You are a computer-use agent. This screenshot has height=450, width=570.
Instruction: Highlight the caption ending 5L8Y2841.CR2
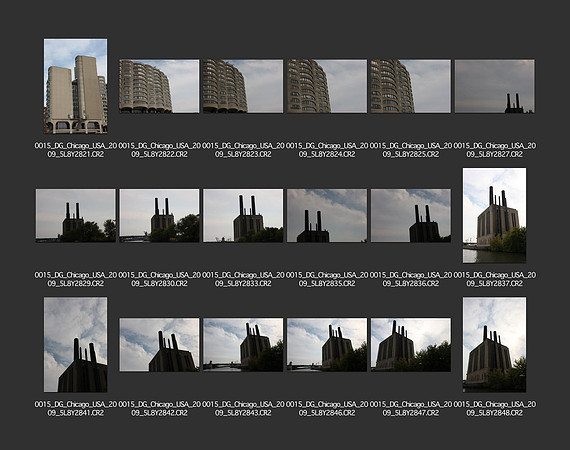76,409
